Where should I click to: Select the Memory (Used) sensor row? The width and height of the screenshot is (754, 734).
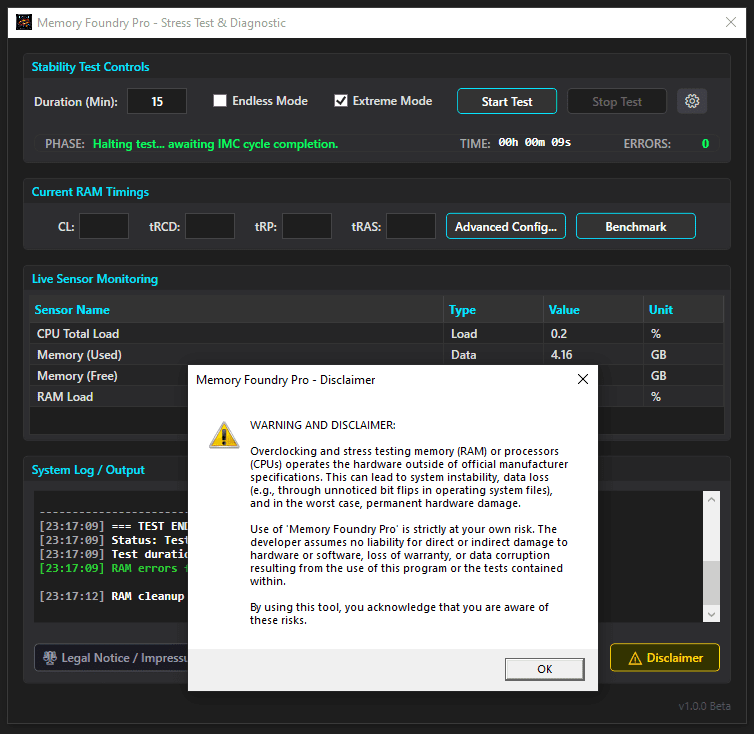(x=377, y=354)
